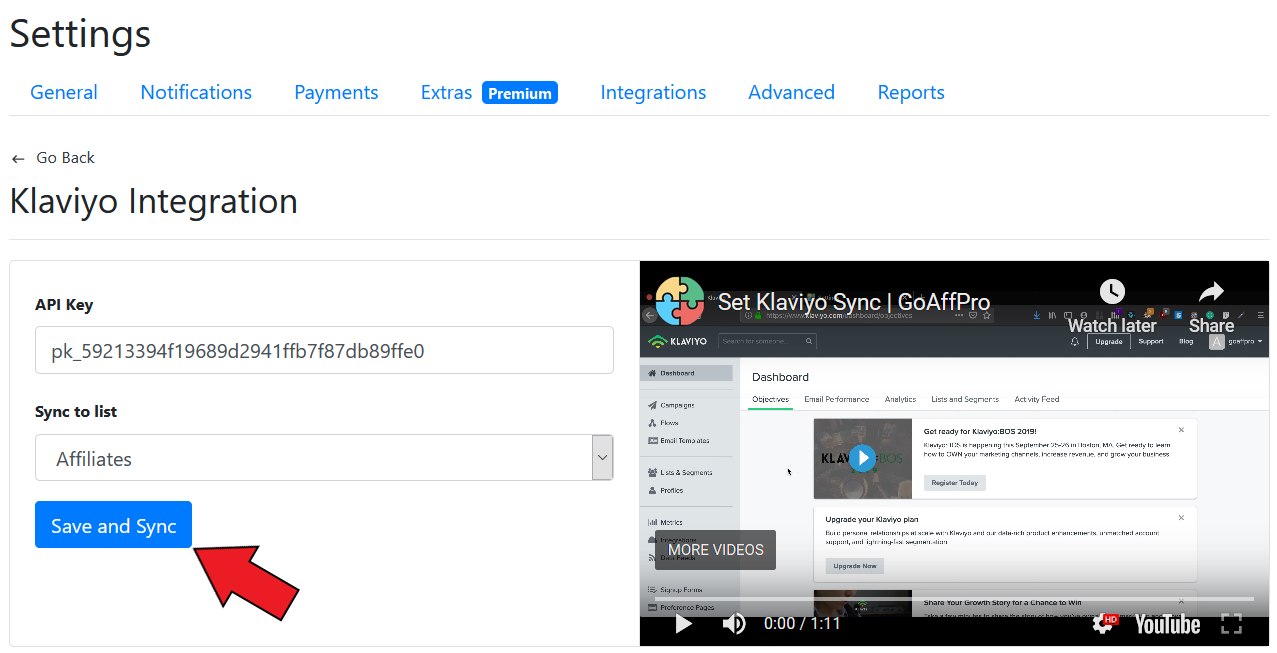Watch on YouTube via the logo
The image size is (1277, 653).
tap(1167, 624)
